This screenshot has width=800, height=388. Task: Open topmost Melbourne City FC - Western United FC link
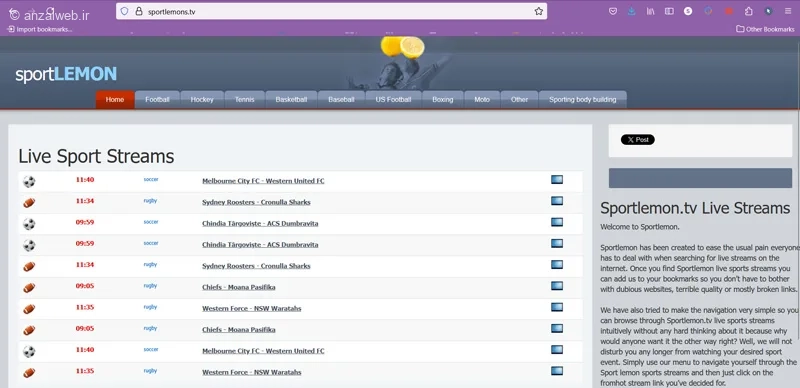263,181
